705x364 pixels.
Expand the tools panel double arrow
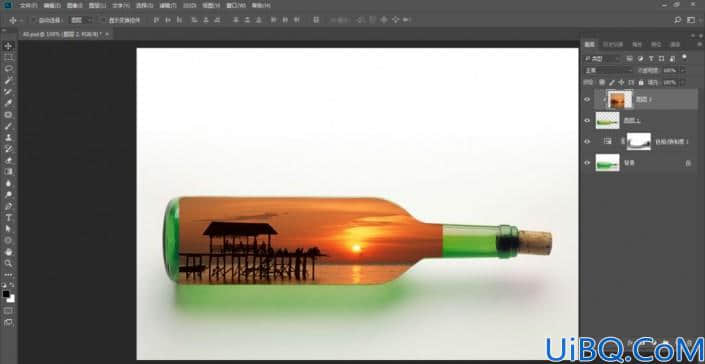[4, 31]
